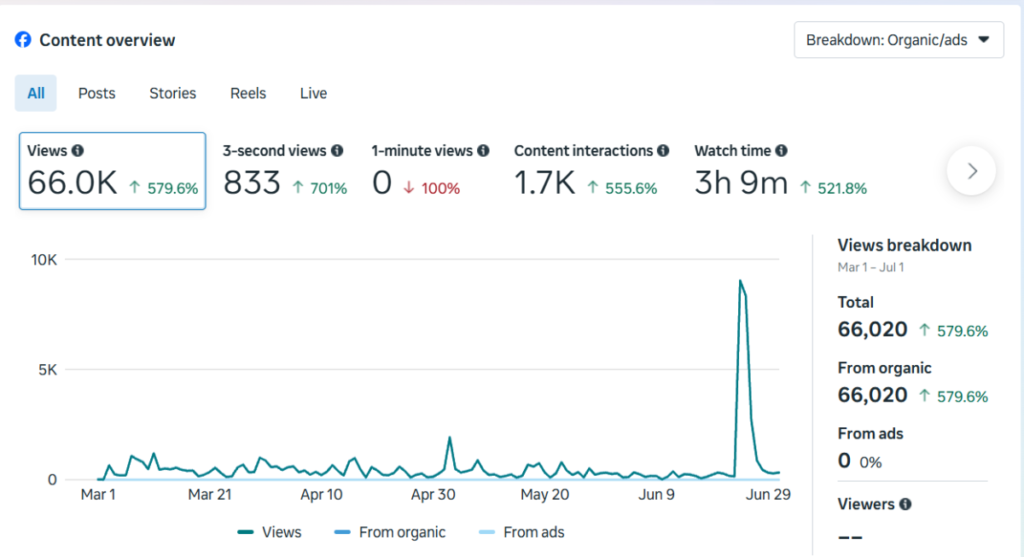This screenshot has height=557, width=1024.
Task: Click the info icon next to Views
Action: tap(78, 151)
